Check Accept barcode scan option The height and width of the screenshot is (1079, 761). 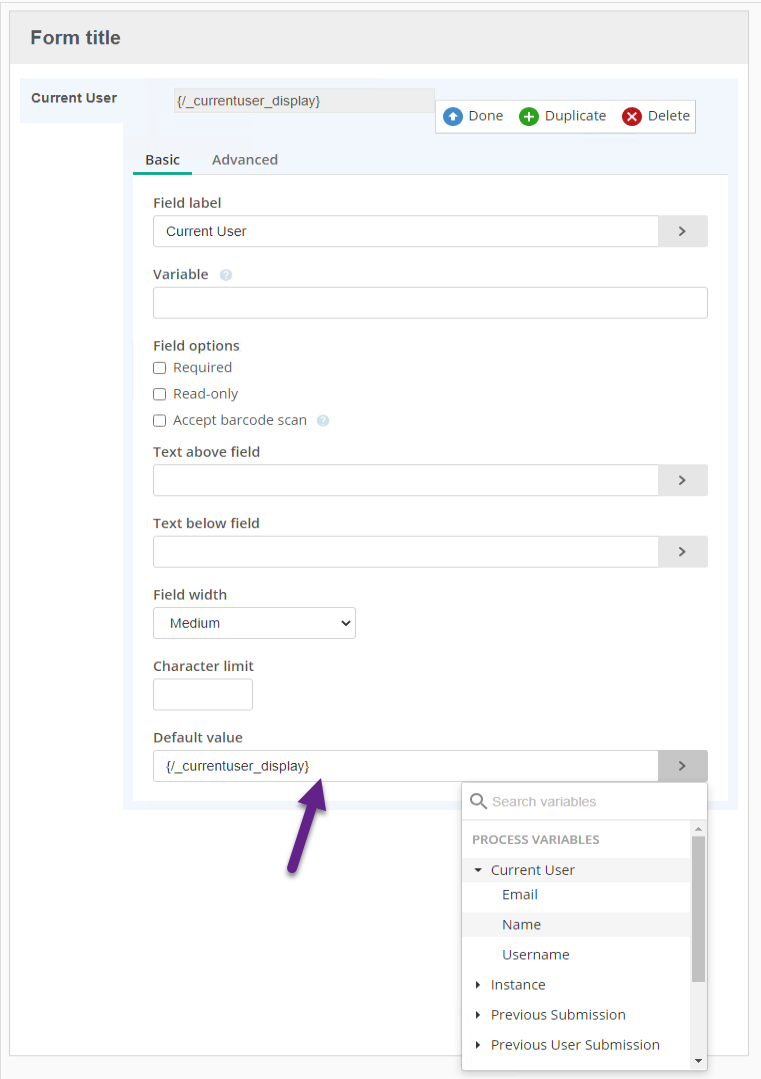(160, 420)
